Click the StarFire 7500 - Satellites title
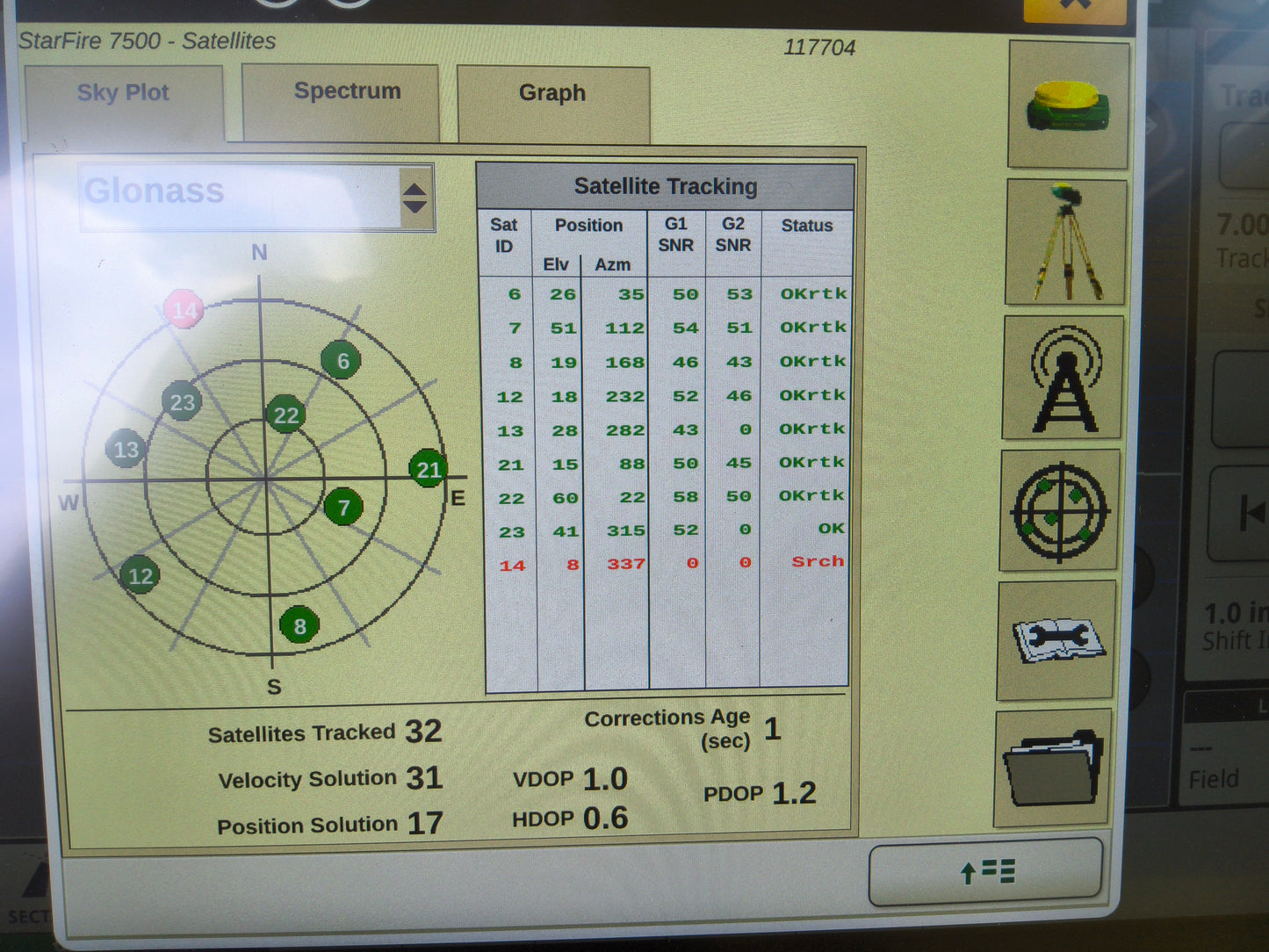The width and height of the screenshot is (1269, 952). 147,40
